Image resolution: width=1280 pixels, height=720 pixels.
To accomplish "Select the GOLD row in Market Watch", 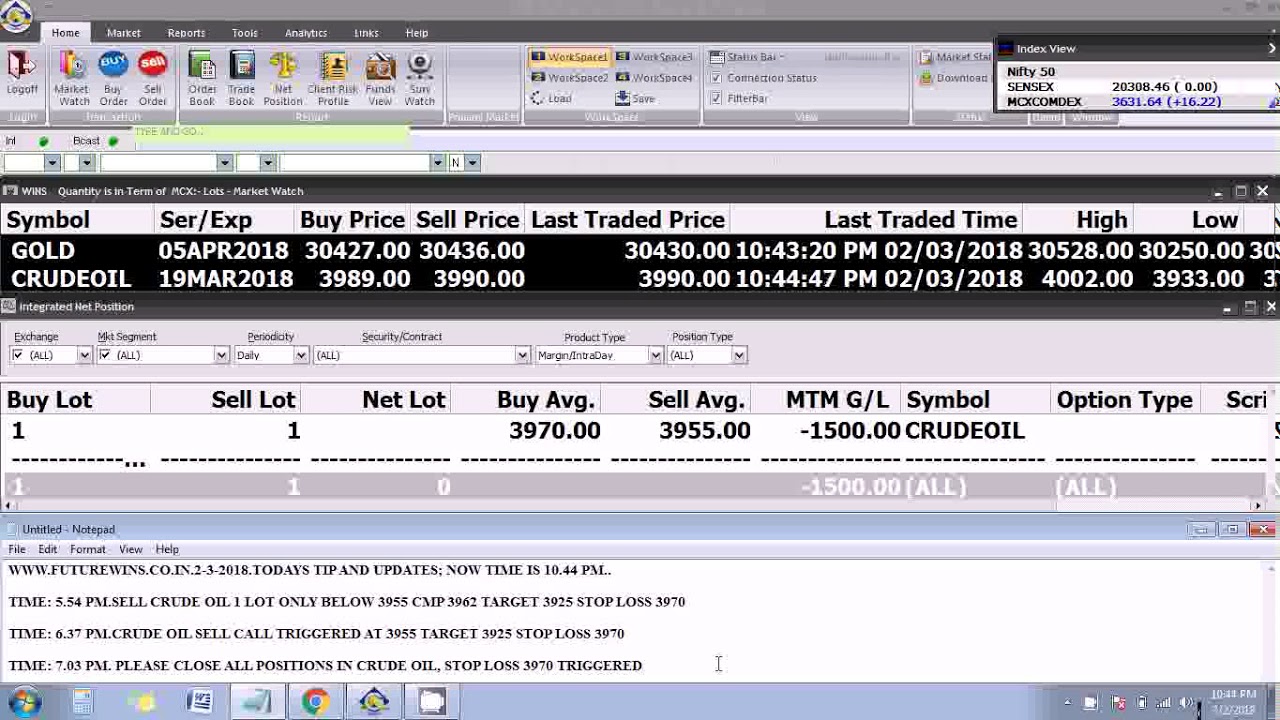I will click(x=640, y=250).
